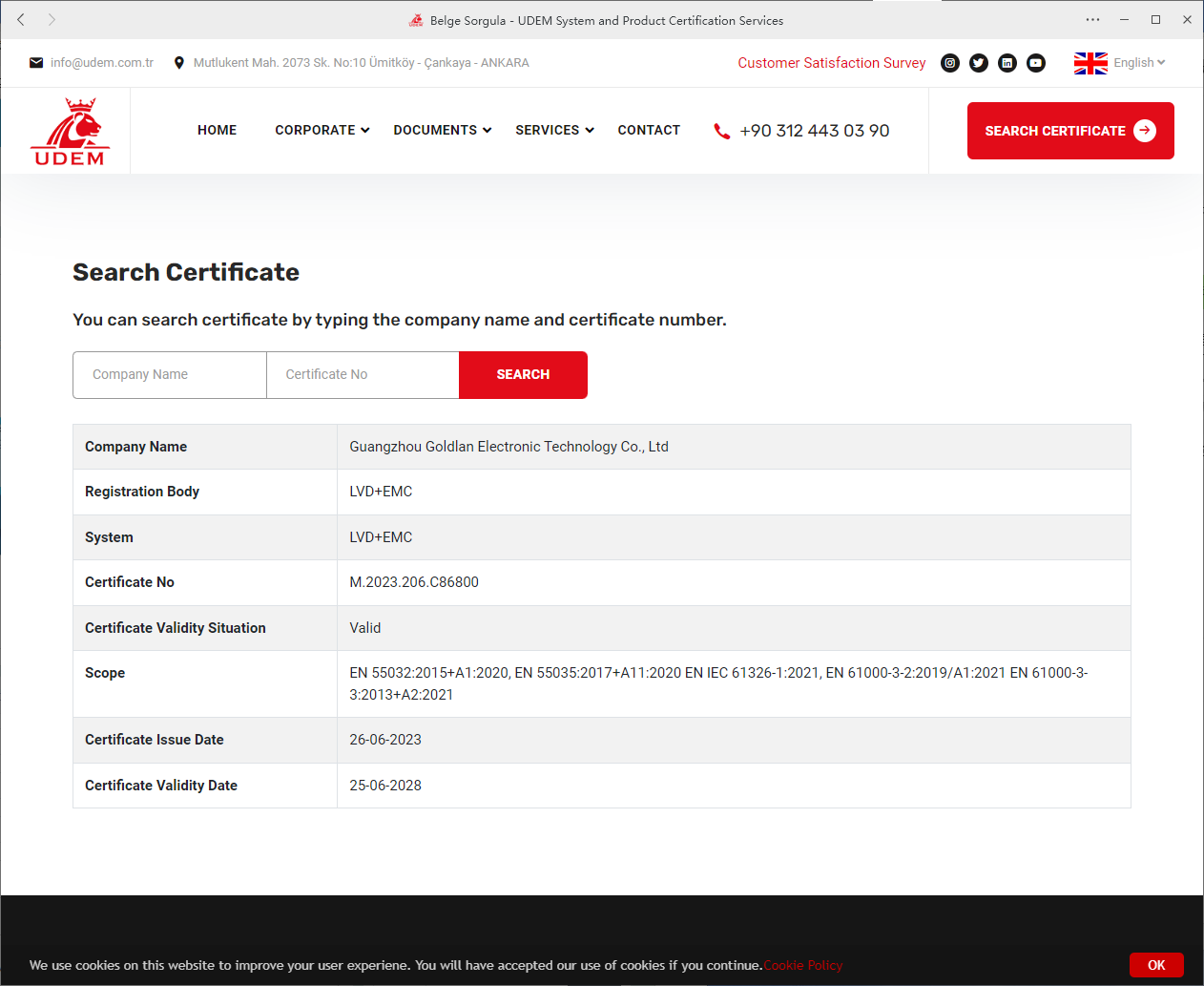Click the red SEARCH button

coord(523,375)
